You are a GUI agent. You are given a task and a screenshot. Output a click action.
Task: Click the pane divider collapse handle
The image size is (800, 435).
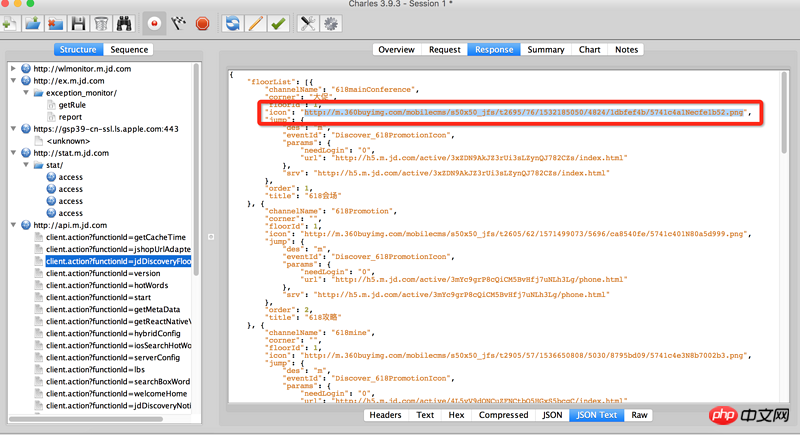(211, 237)
